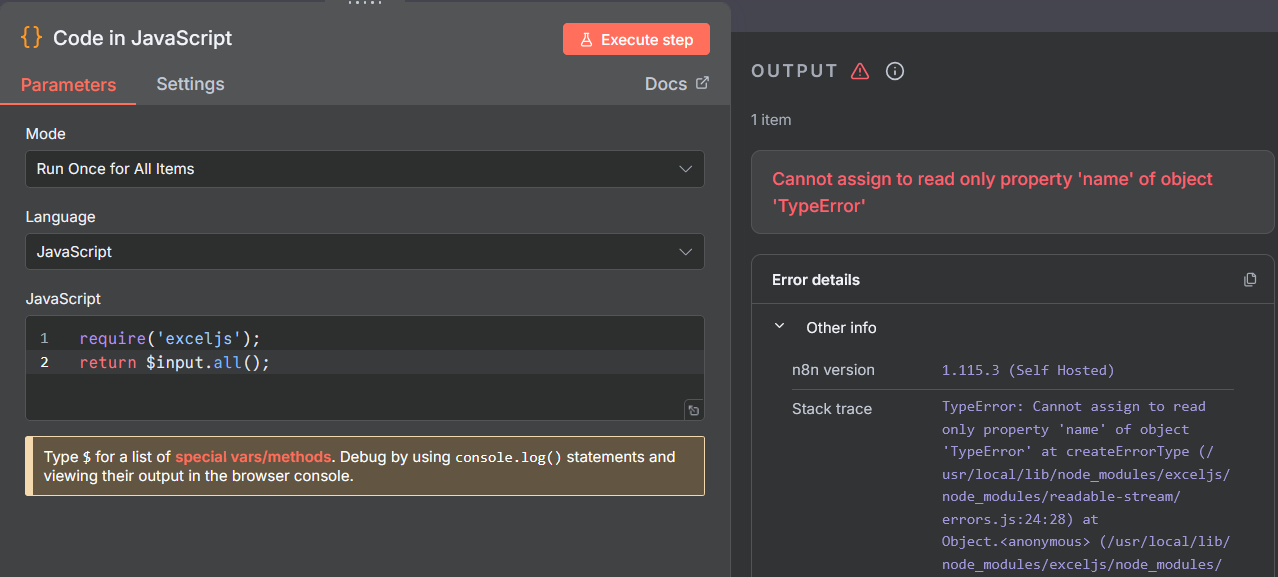The height and width of the screenshot is (577, 1278).
Task: Click the n8n version value 1.115.3
Action: pyautogui.click(x=1027, y=370)
